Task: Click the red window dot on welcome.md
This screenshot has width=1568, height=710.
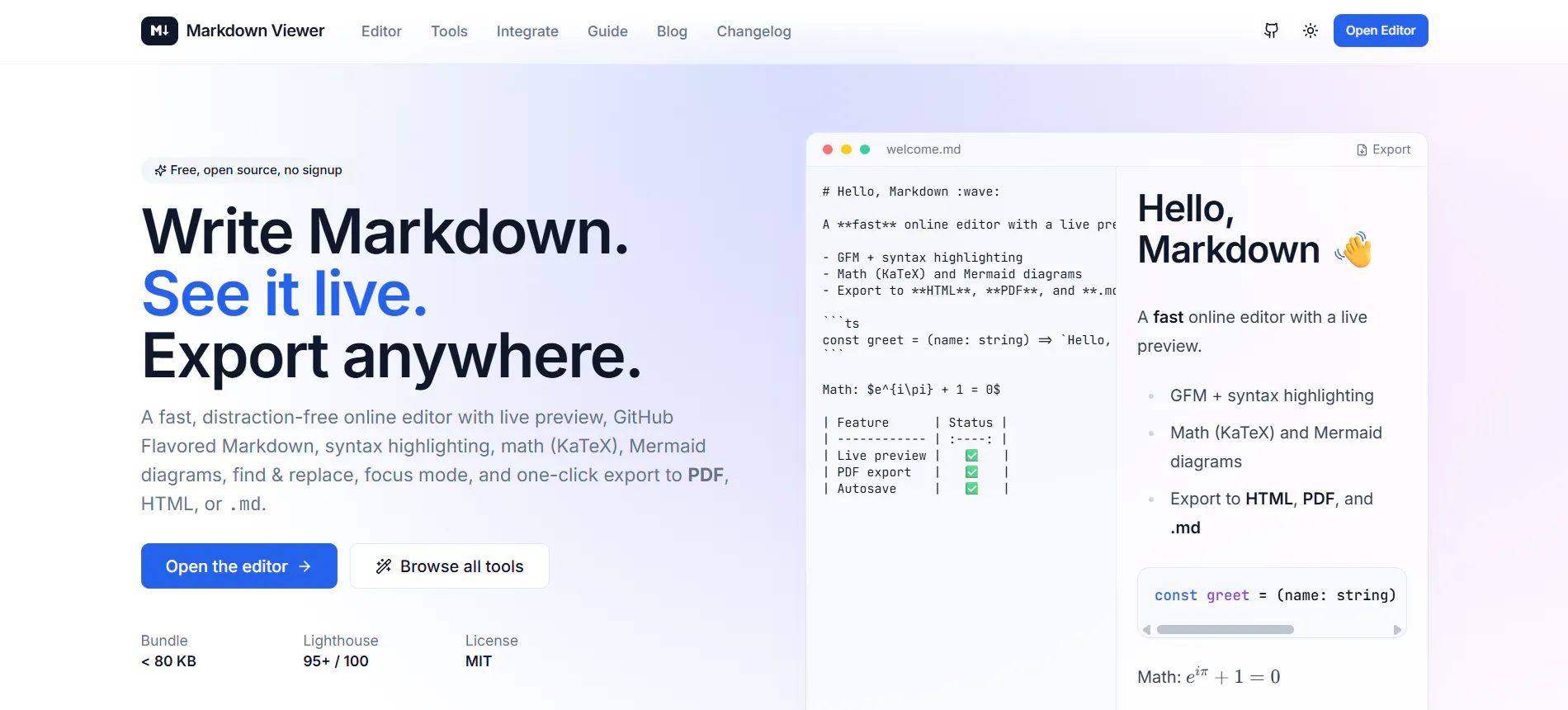Action: pos(828,149)
